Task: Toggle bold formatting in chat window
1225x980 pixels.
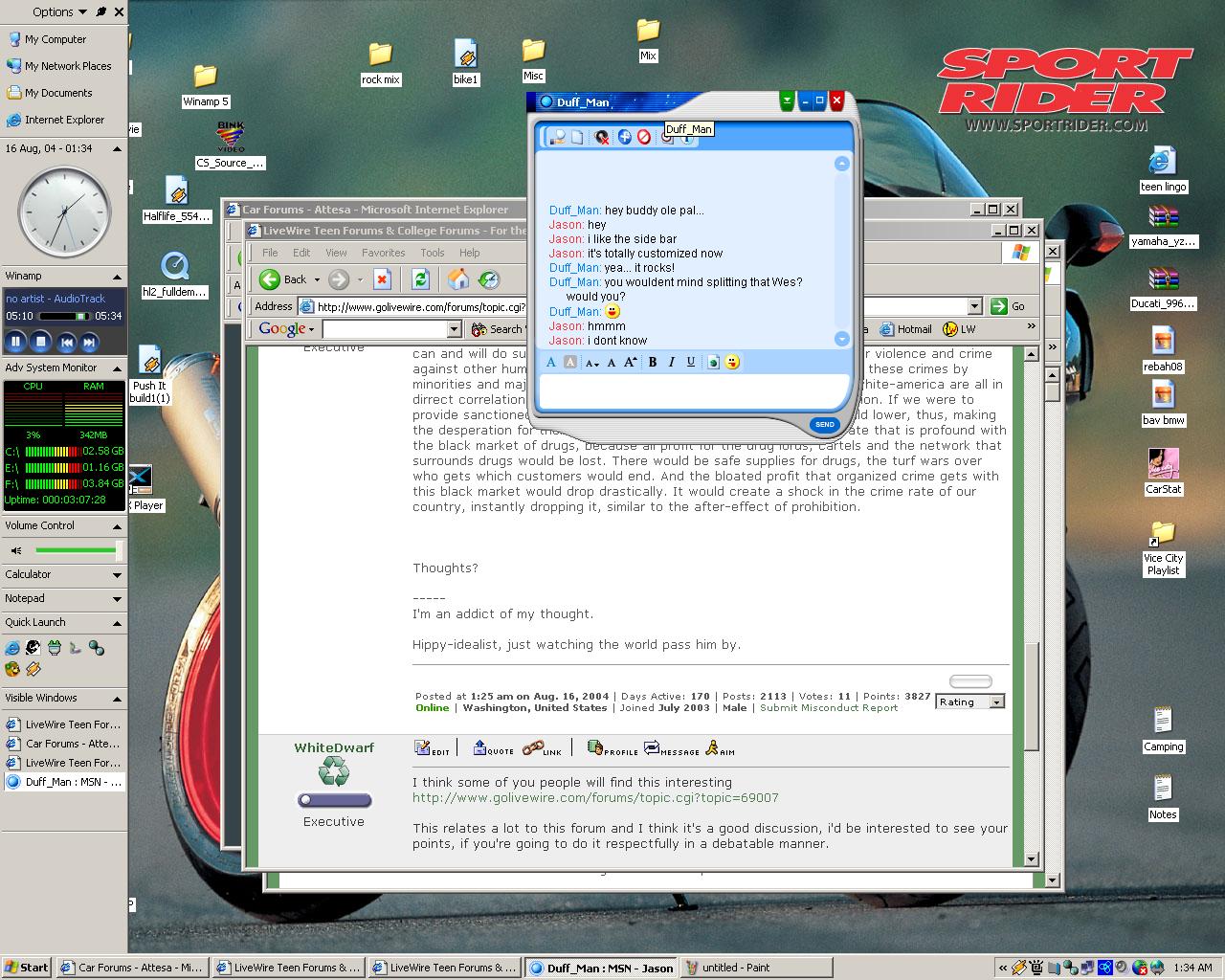Action: [x=653, y=362]
